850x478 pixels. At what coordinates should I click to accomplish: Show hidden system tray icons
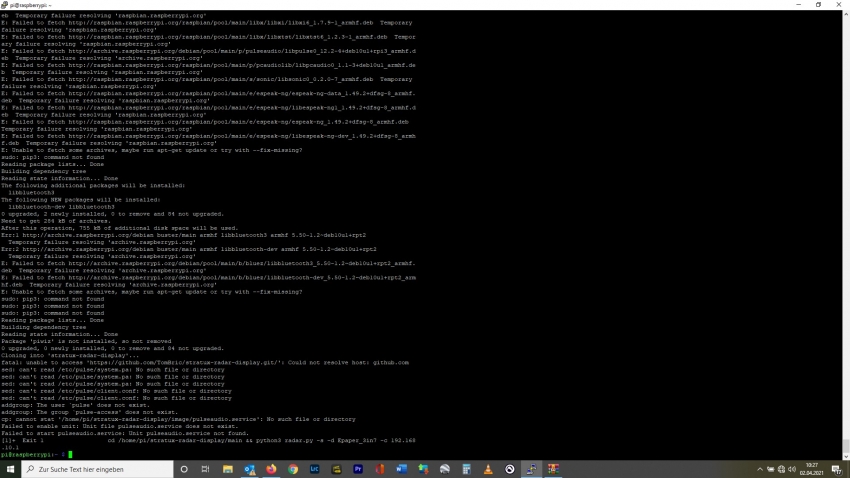759,469
